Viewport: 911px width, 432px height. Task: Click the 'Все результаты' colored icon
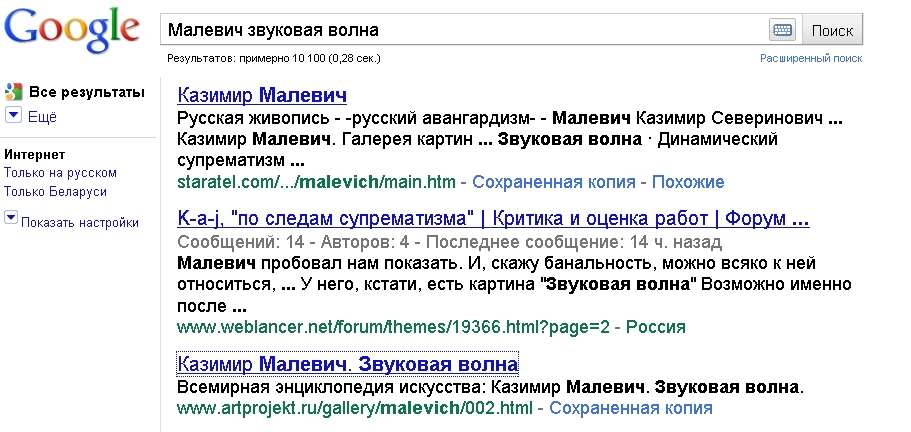pos(14,93)
